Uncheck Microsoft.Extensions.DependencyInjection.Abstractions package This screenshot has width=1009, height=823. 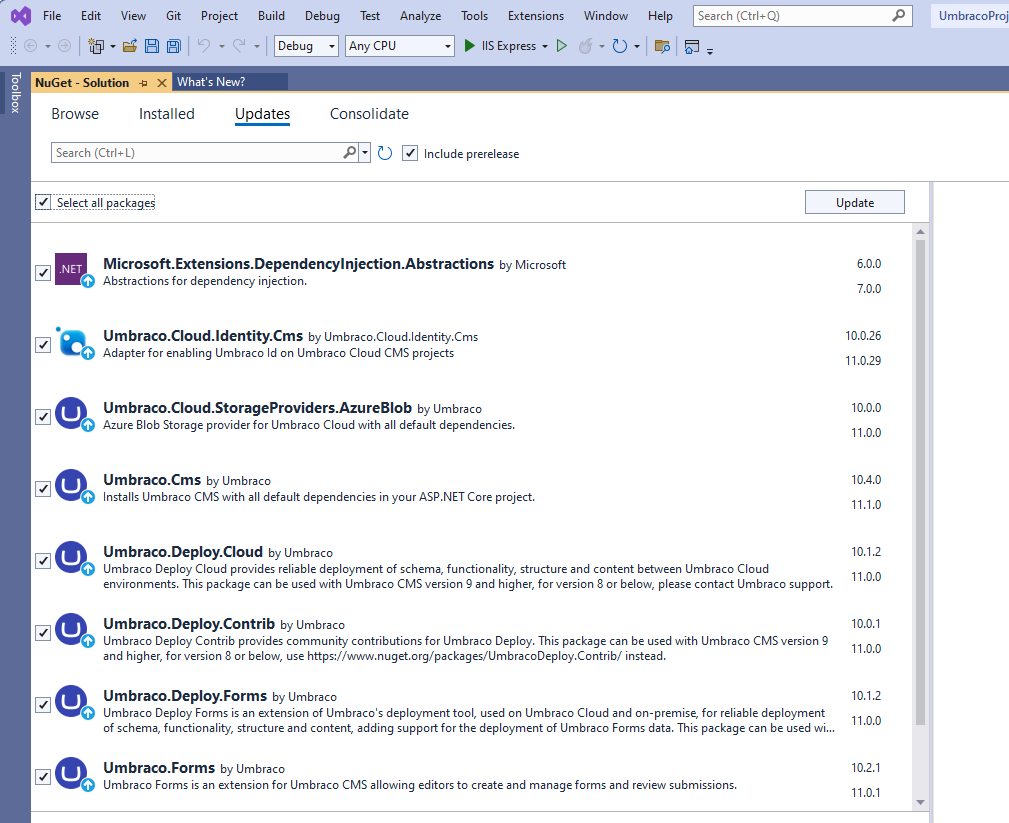[43, 272]
